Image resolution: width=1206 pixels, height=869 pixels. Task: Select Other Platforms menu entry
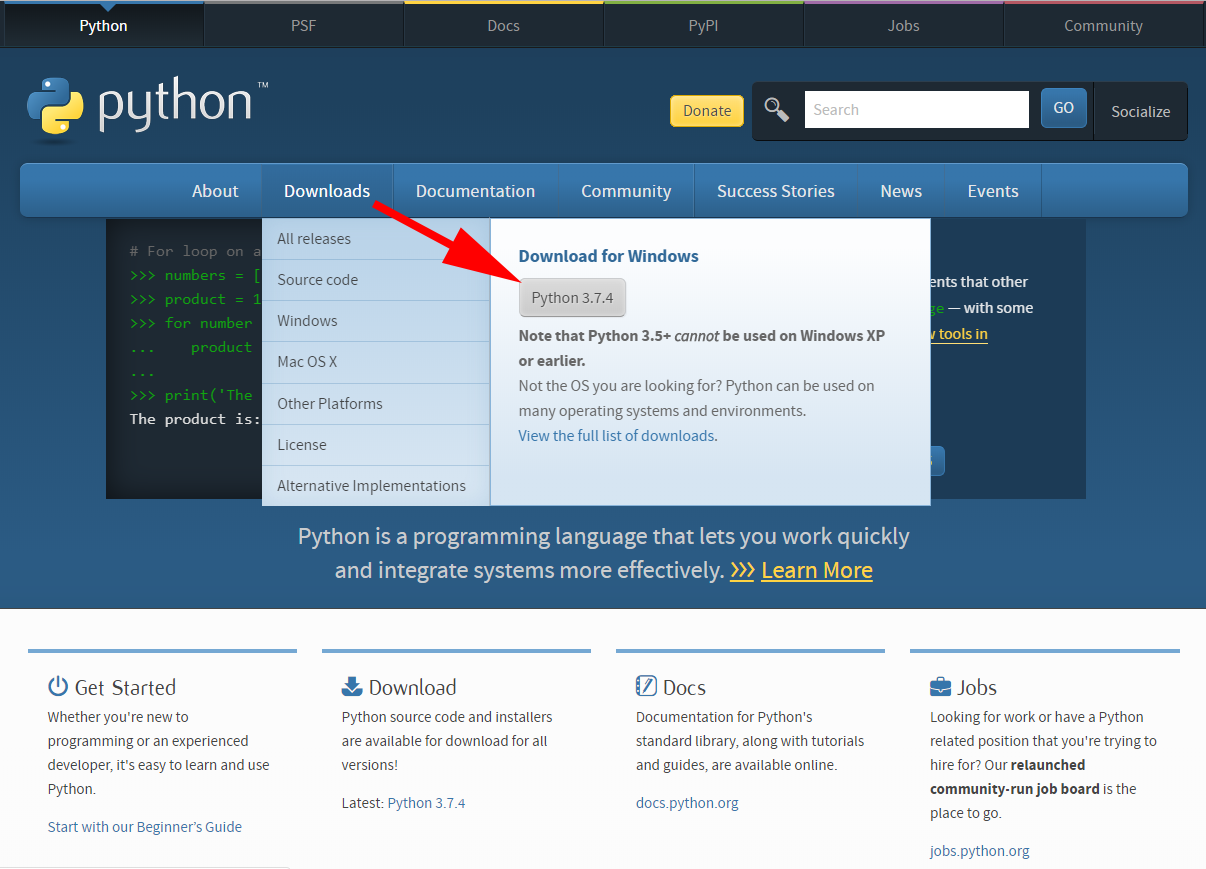376,404
